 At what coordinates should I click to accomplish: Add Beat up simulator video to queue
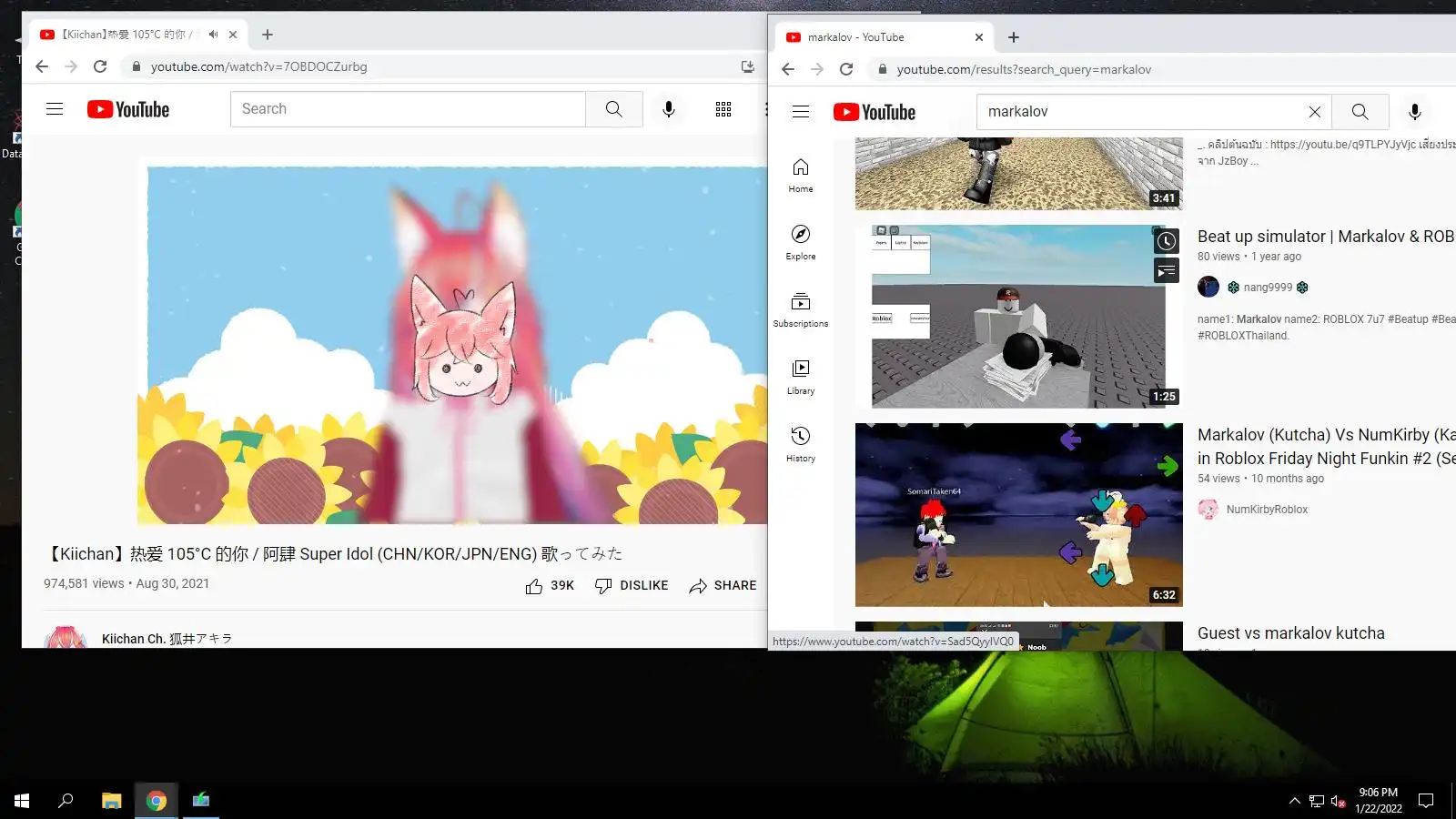click(1167, 271)
